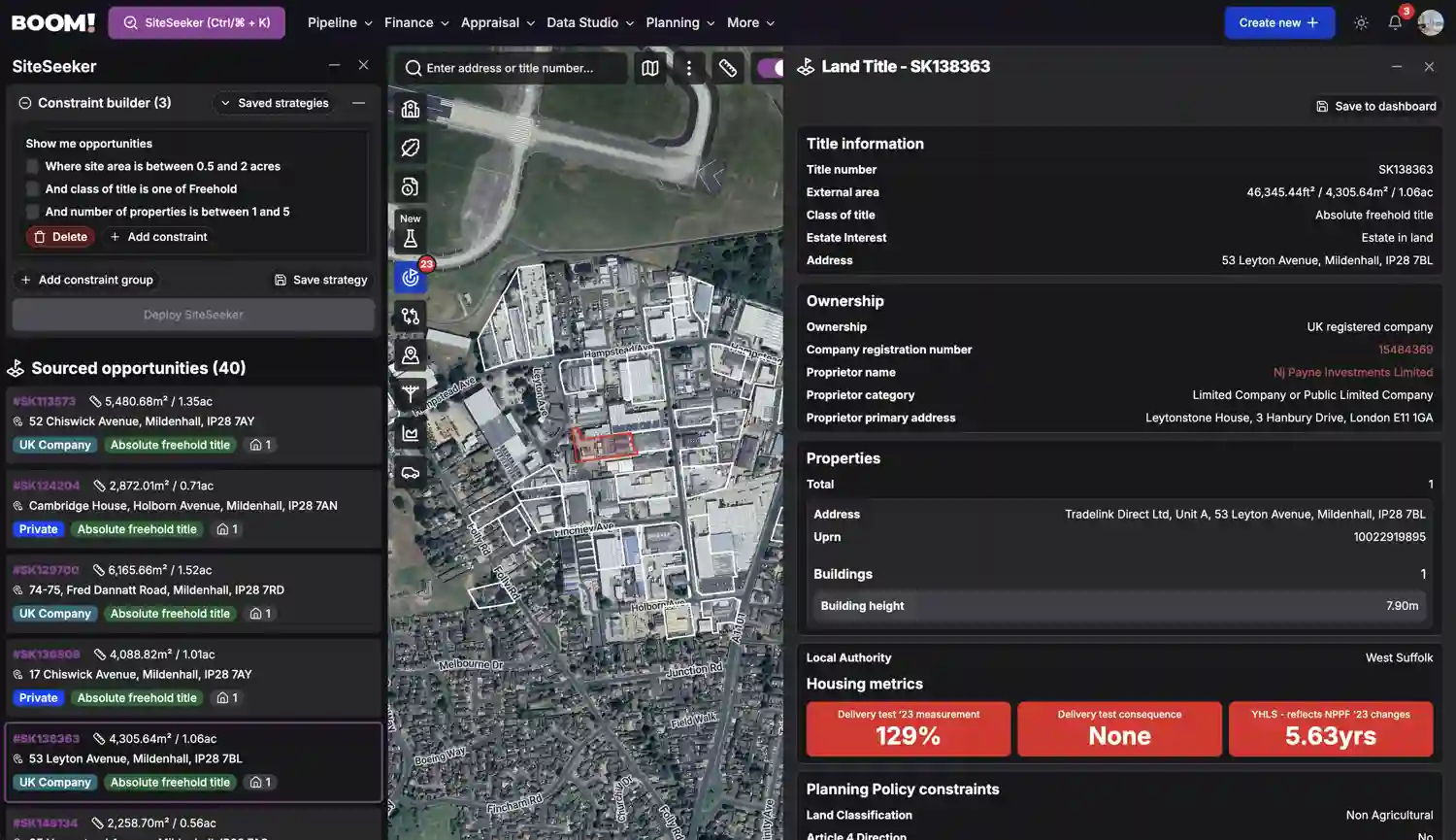The height and width of the screenshot is (840, 1456).
Task: Check the number of properties constraint
Action: pos(33,212)
